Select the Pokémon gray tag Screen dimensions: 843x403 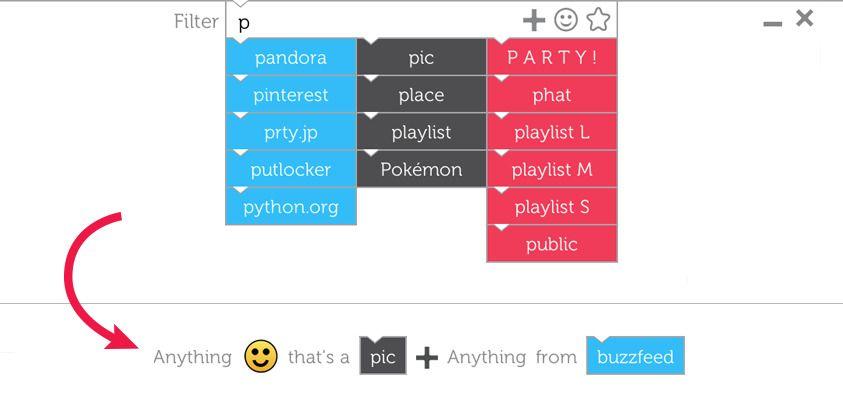[x=422, y=169]
